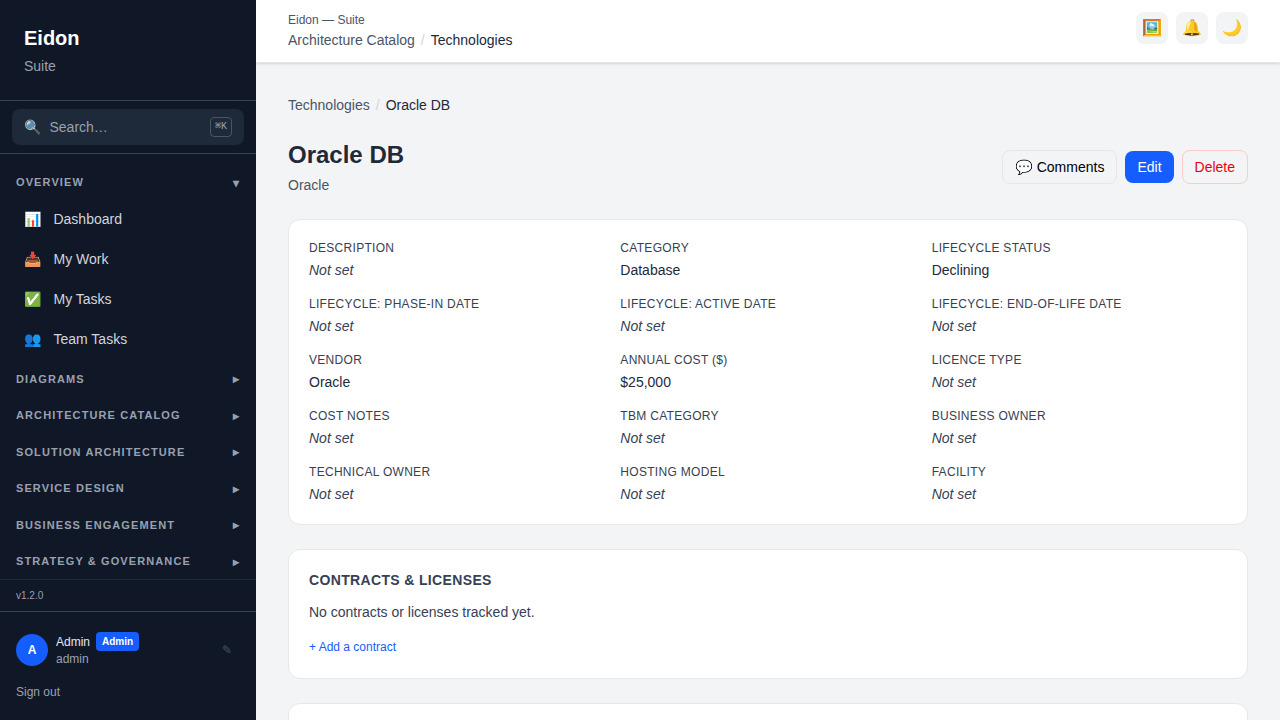
Task: Click Architecture Catalog in header breadcrumb
Action: [x=351, y=40]
